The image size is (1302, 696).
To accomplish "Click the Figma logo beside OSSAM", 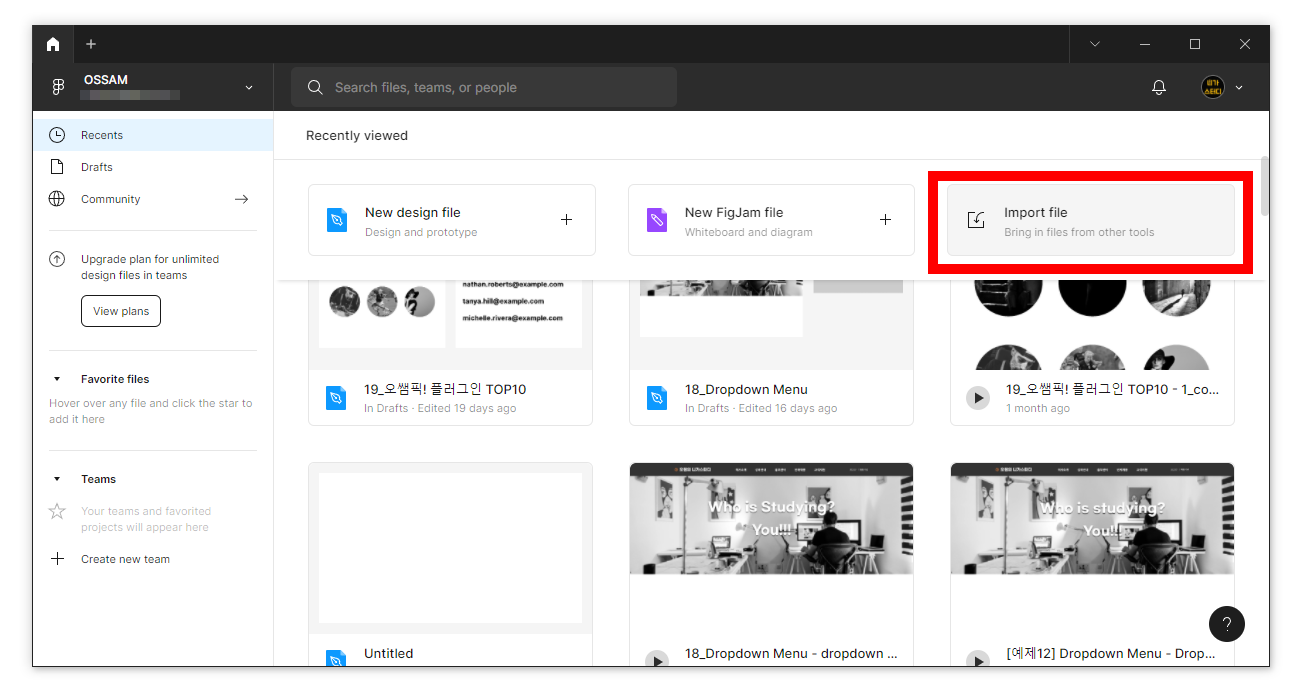I will [x=58, y=88].
